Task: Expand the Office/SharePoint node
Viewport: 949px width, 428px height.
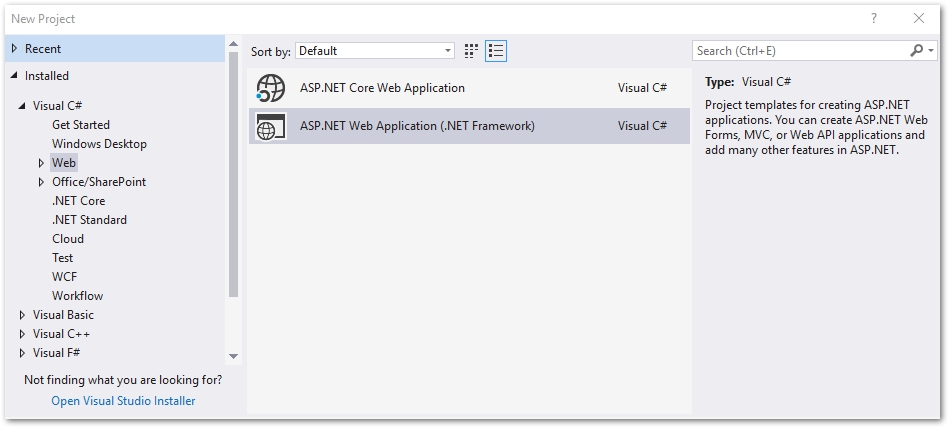Action: (41, 182)
